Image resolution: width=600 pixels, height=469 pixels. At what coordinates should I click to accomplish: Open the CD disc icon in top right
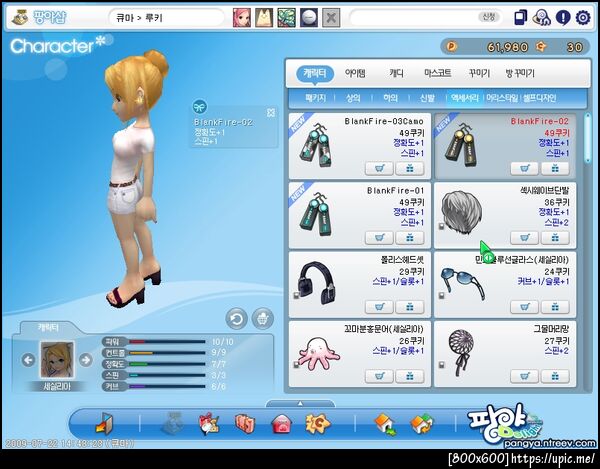pos(541,18)
